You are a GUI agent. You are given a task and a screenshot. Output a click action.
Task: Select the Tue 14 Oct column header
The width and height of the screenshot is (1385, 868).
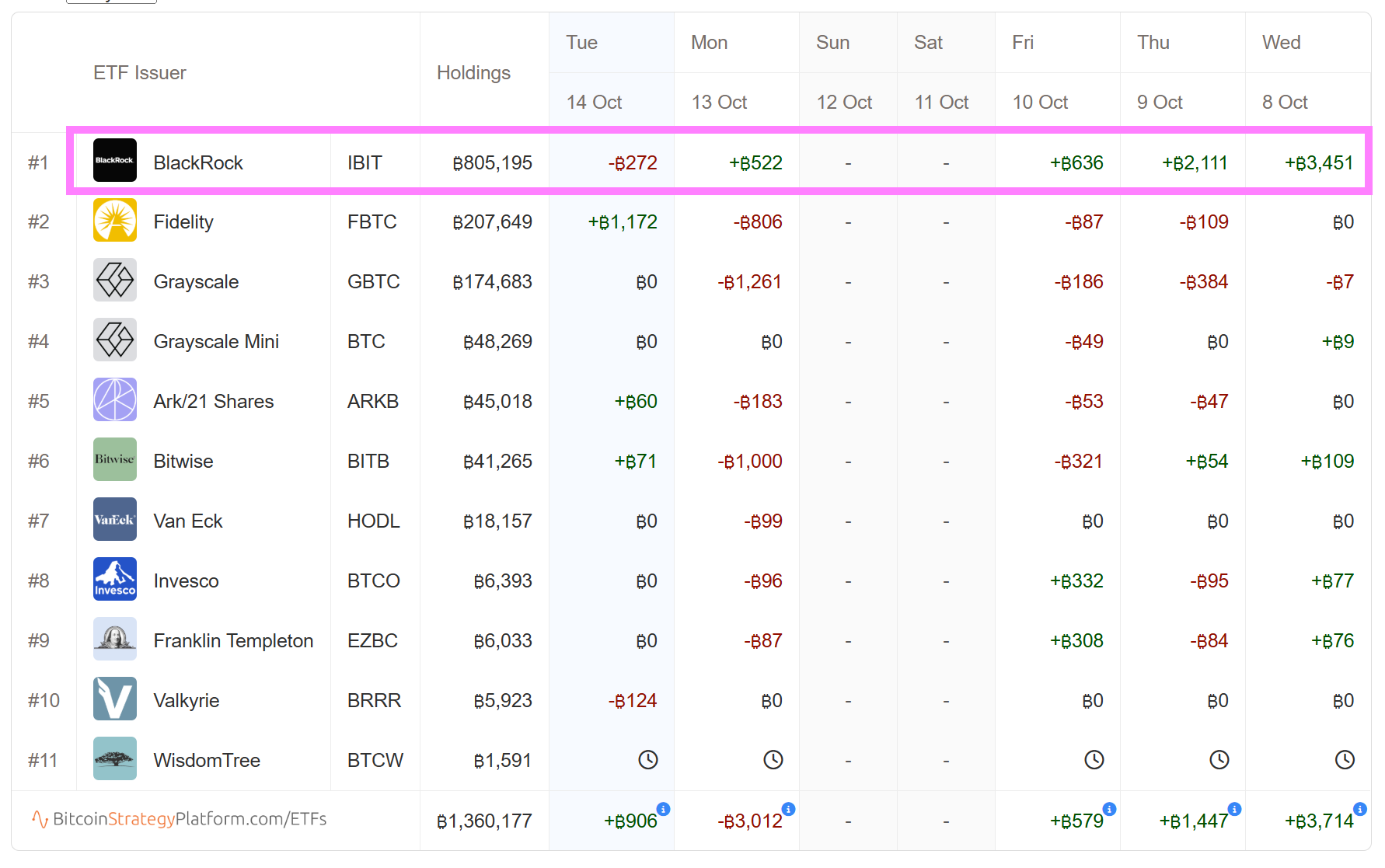593,71
